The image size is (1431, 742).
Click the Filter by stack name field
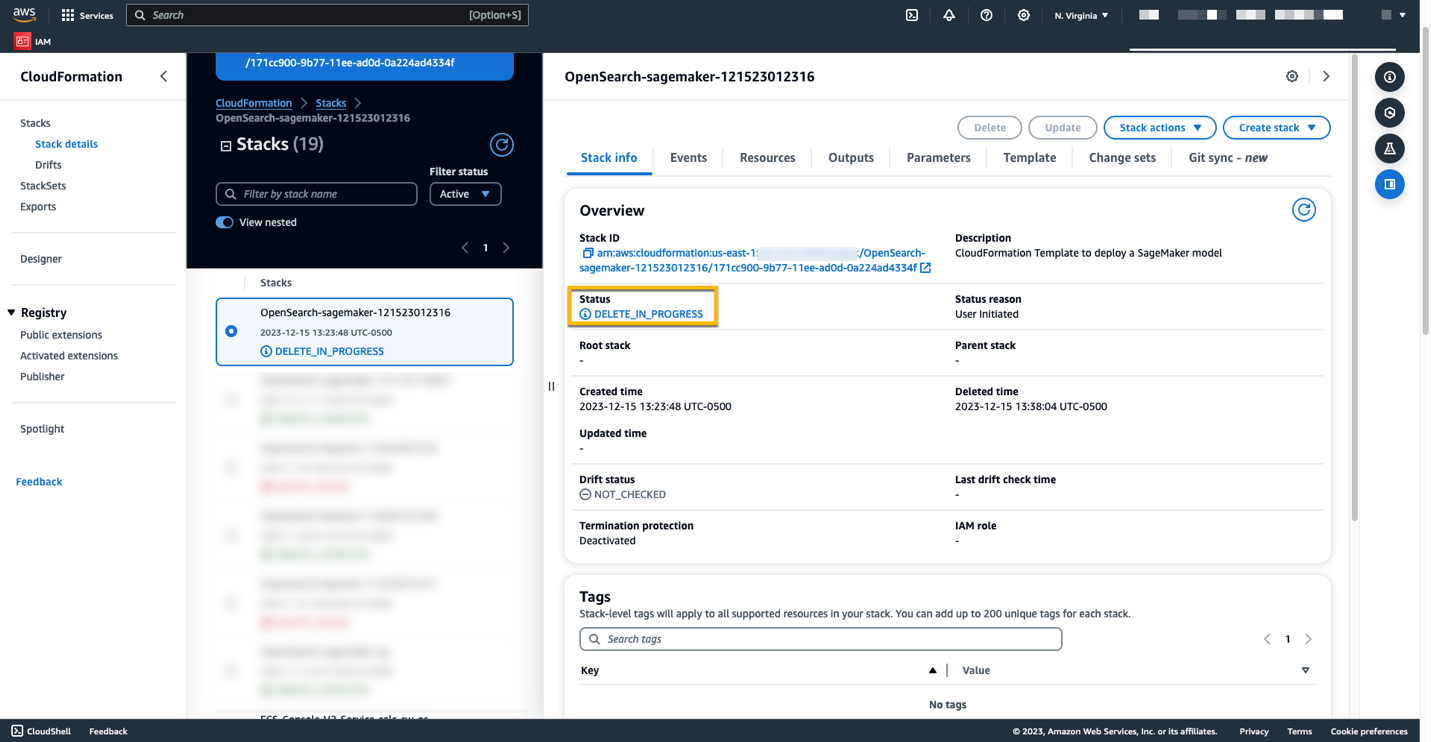(316, 194)
